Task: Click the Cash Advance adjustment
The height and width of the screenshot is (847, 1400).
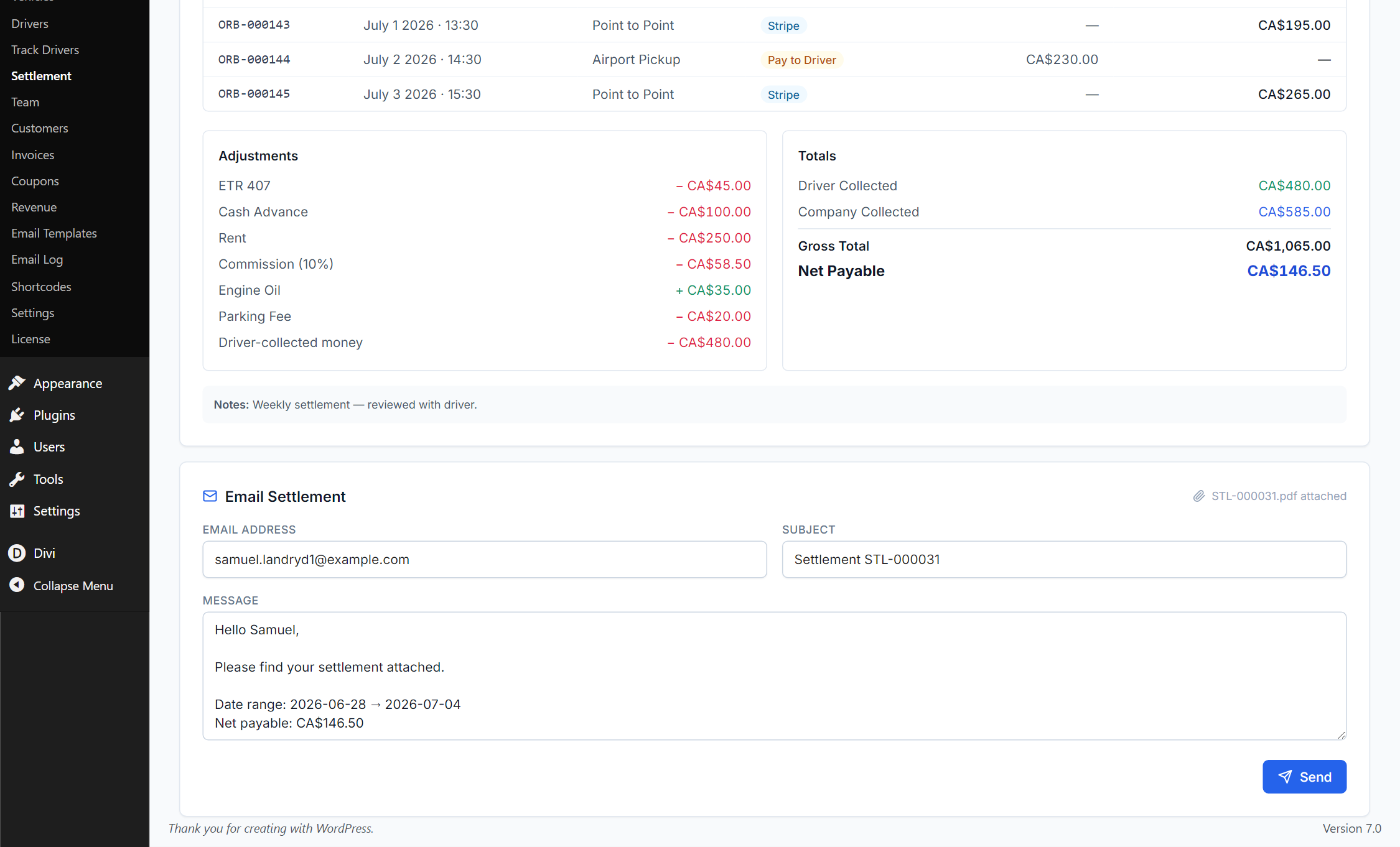Action: coord(485,212)
